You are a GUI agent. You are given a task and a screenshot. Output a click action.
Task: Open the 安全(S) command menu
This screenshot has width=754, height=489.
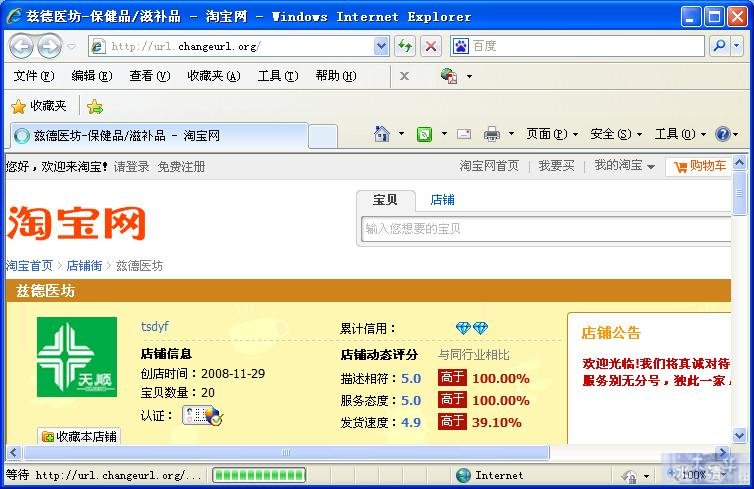pos(616,134)
